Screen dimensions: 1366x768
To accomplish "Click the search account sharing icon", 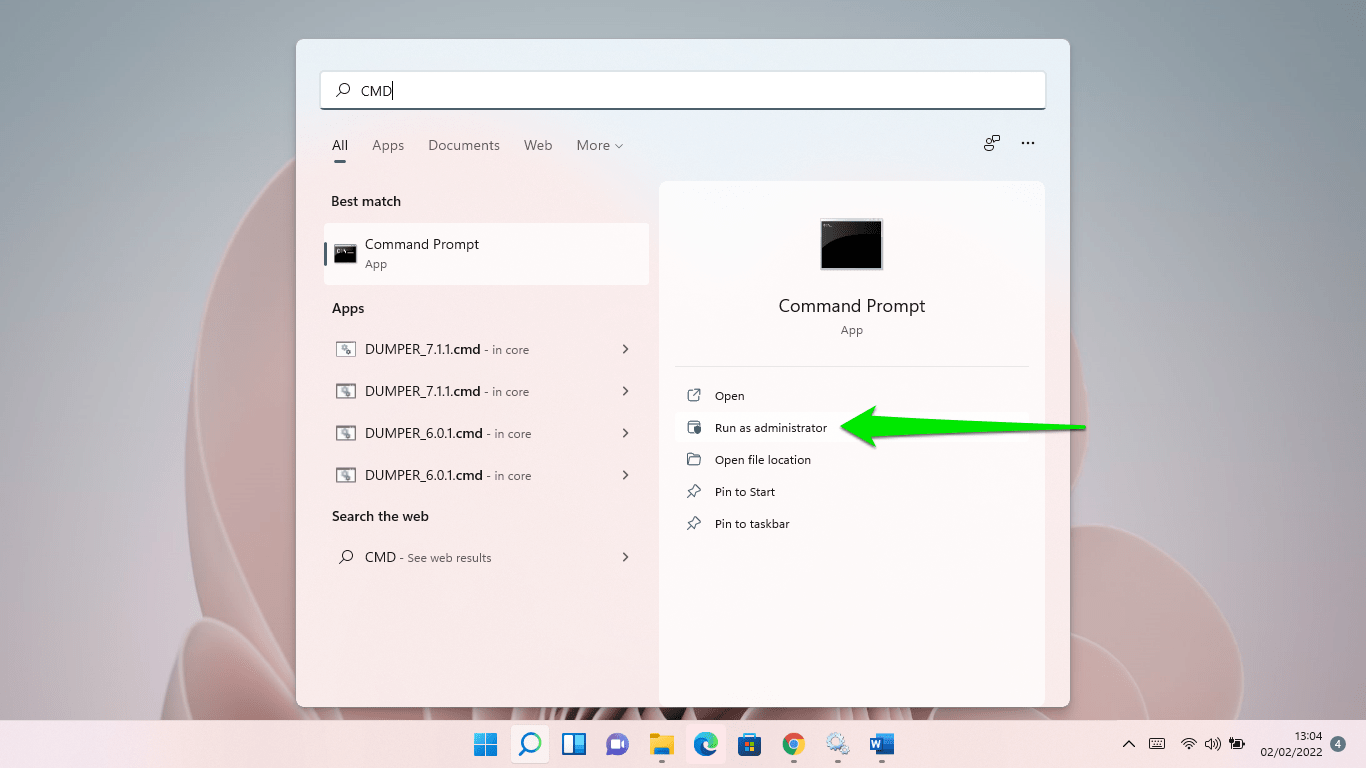I will (991, 143).
